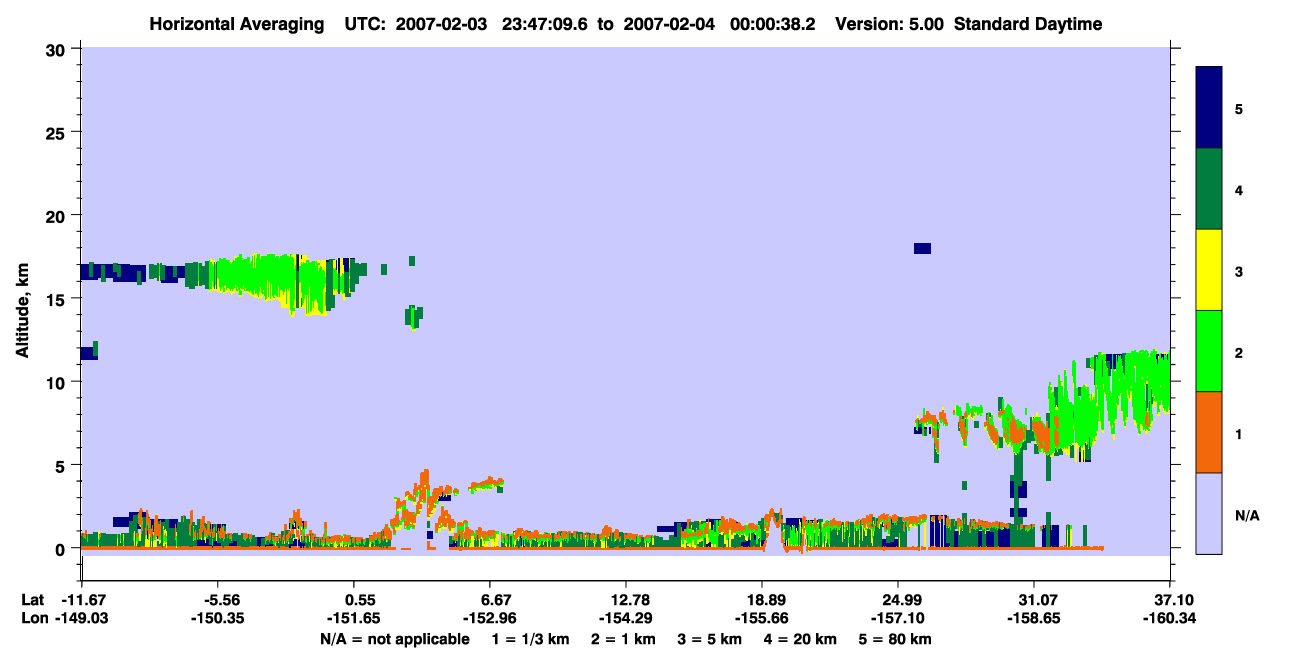Click the bright green colorbar segment labeled 2
Image resolution: width=1300 pixels, height=667 pixels.
coord(1209,351)
